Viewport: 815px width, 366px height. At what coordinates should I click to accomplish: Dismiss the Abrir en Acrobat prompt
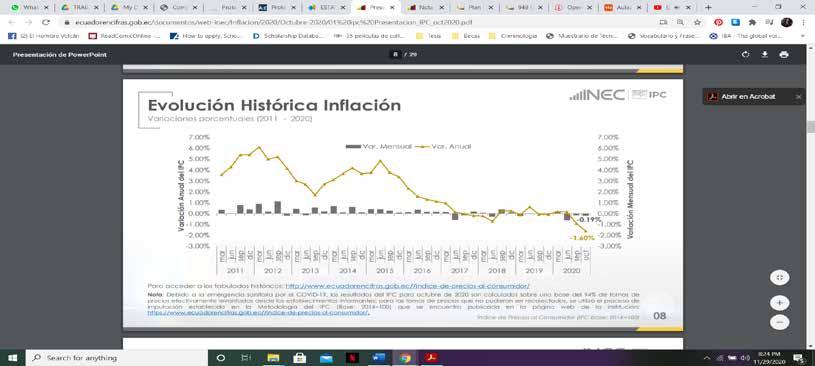798,97
